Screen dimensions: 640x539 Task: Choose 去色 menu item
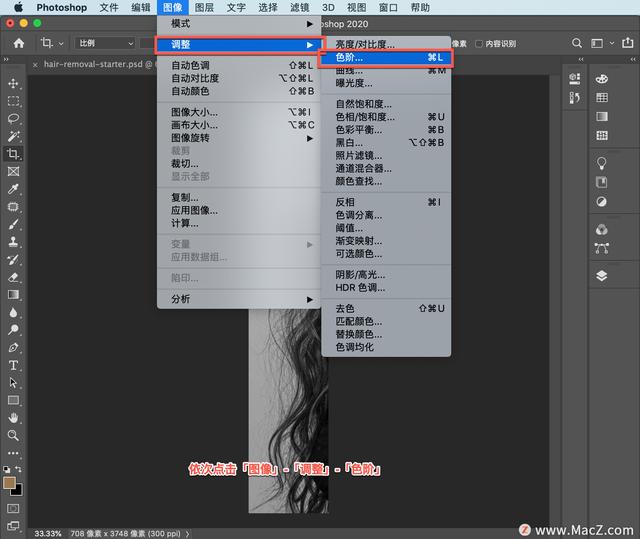pos(386,308)
